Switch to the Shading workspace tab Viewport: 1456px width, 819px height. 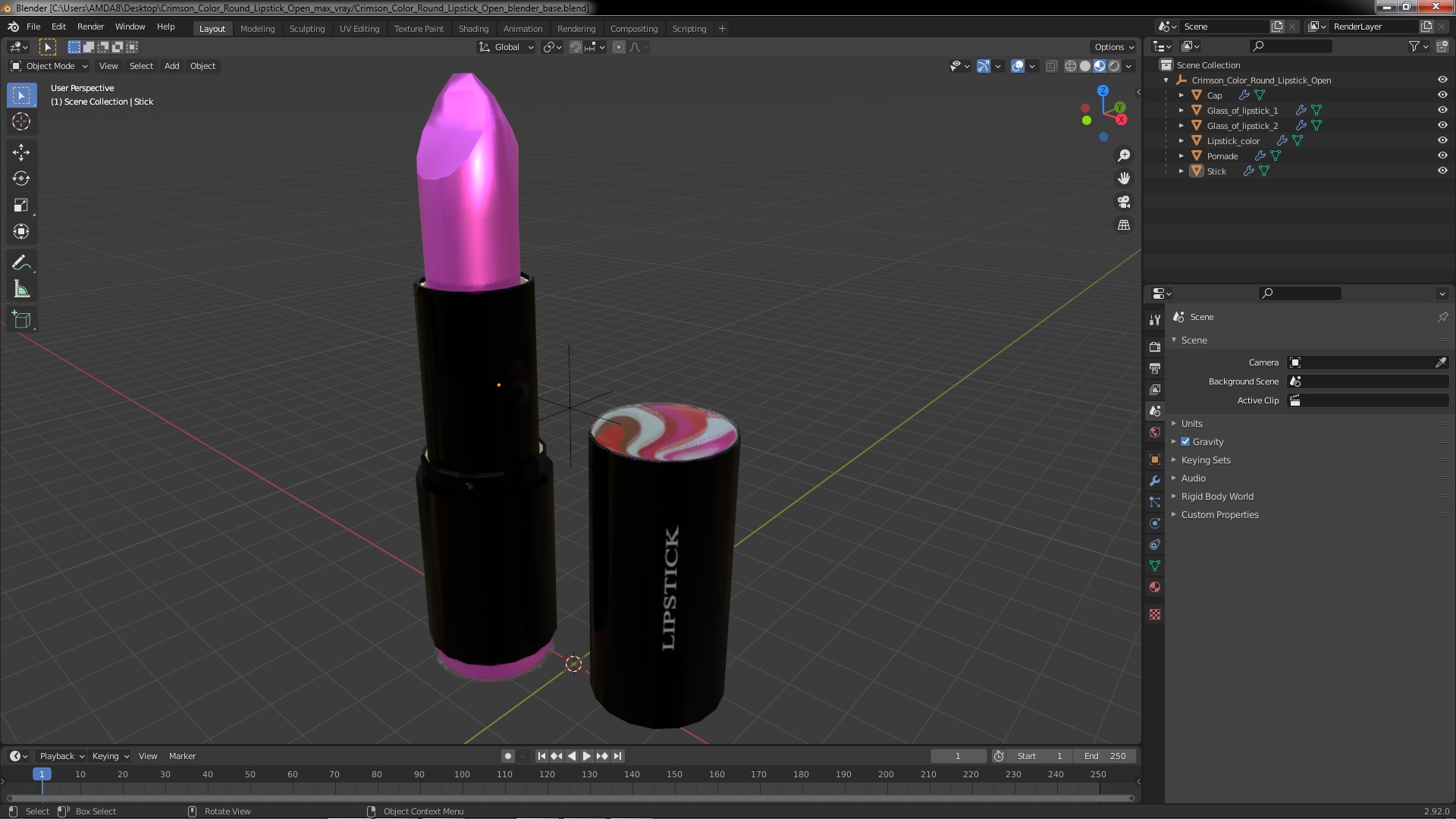[x=473, y=29]
